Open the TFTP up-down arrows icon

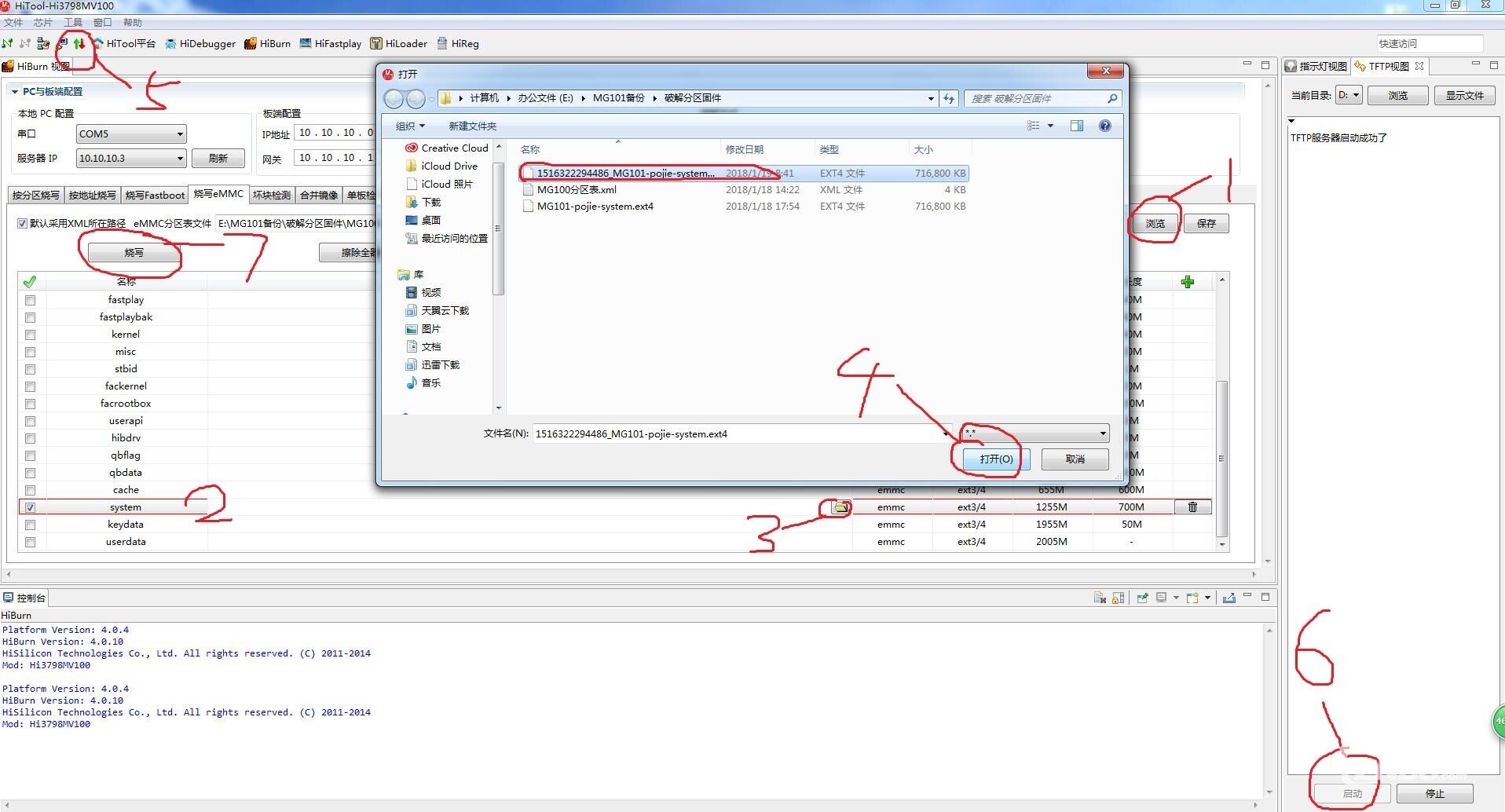tap(79, 43)
